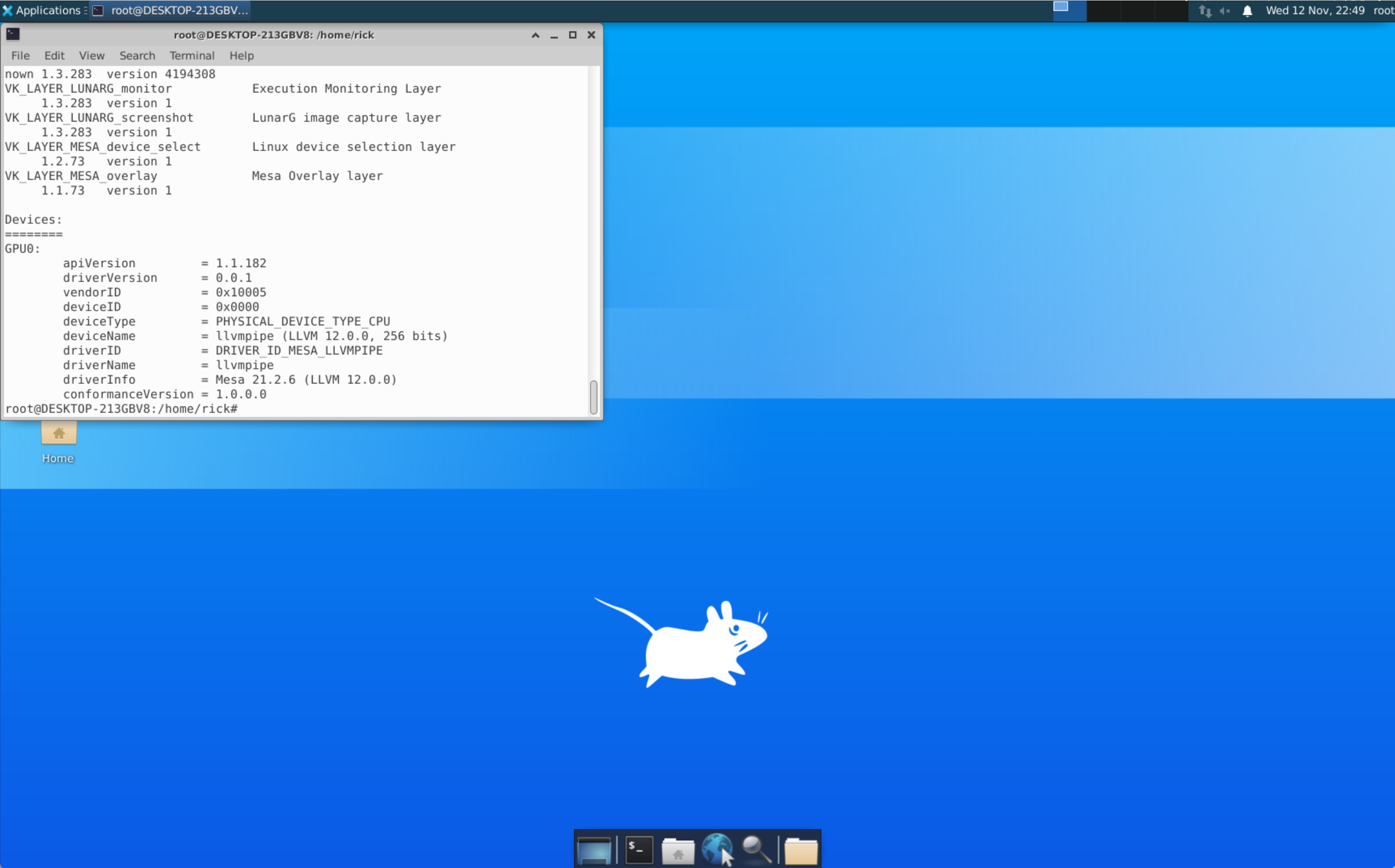Launch the terminal emulator from dock
The height and width of the screenshot is (868, 1395).
click(x=638, y=850)
